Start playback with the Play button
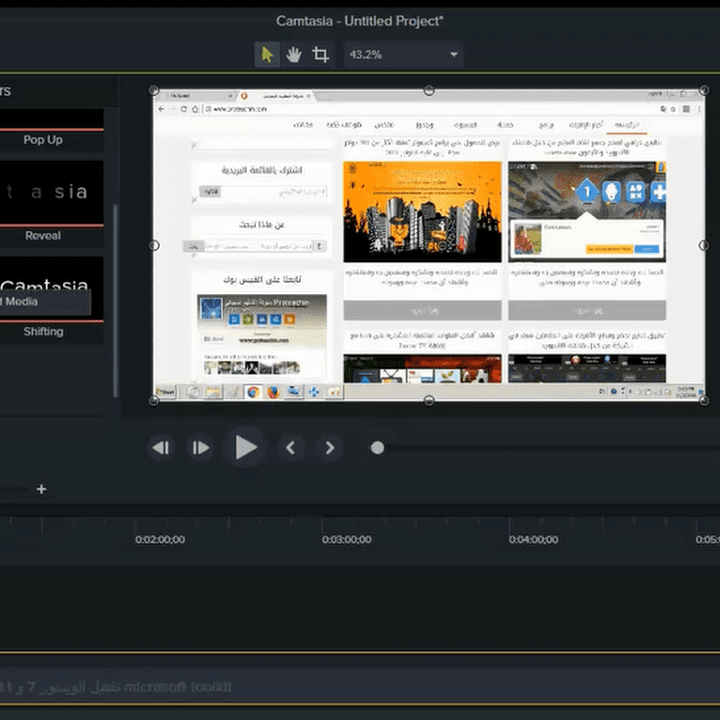This screenshot has width=720, height=720. tap(246, 448)
